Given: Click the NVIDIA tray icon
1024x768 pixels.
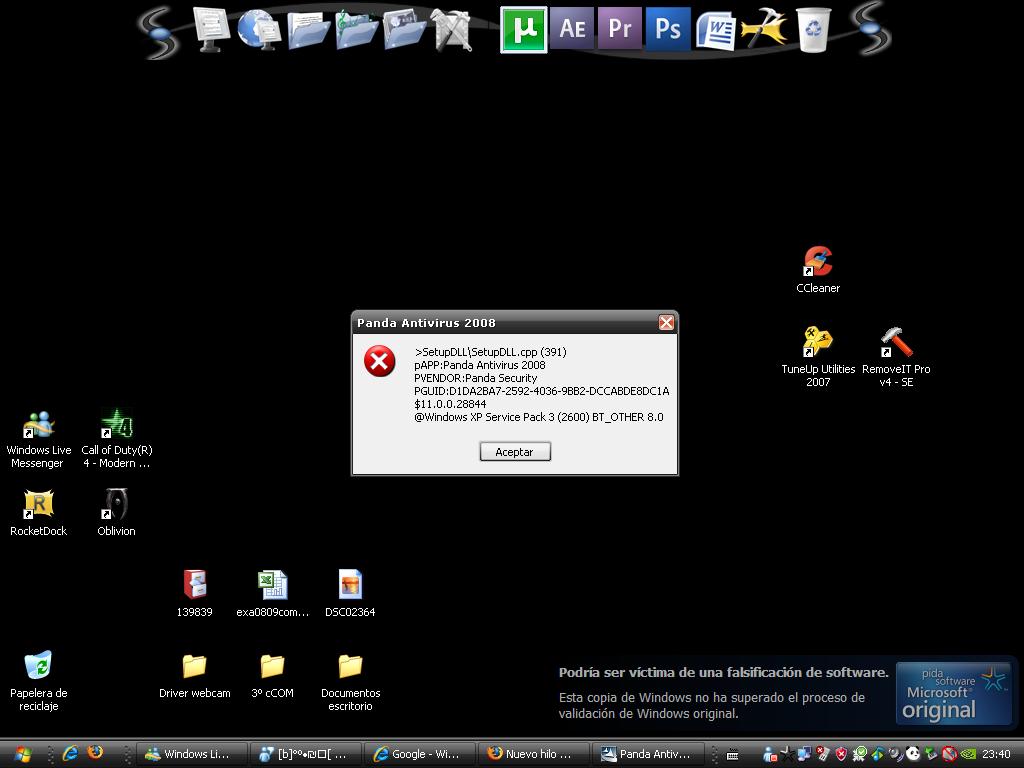Looking at the screenshot, I should click(x=968, y=754).
